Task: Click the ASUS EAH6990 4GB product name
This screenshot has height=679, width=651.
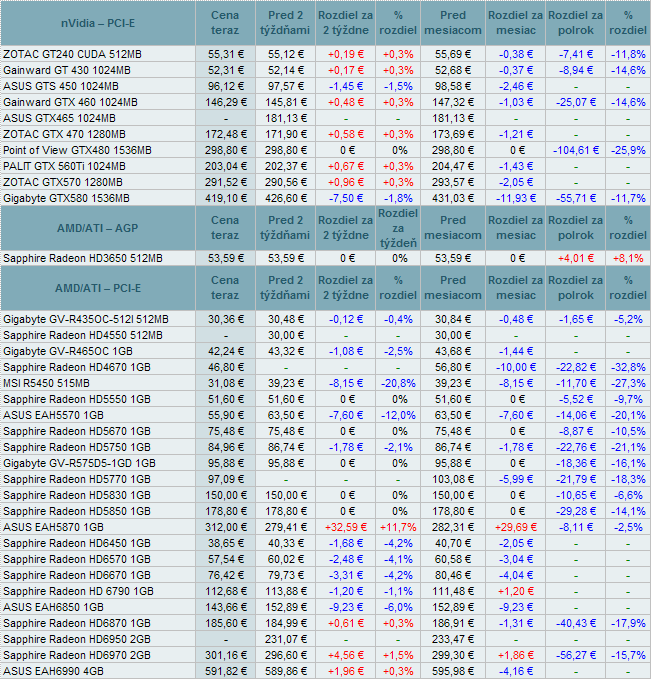Action: point(53,672)
